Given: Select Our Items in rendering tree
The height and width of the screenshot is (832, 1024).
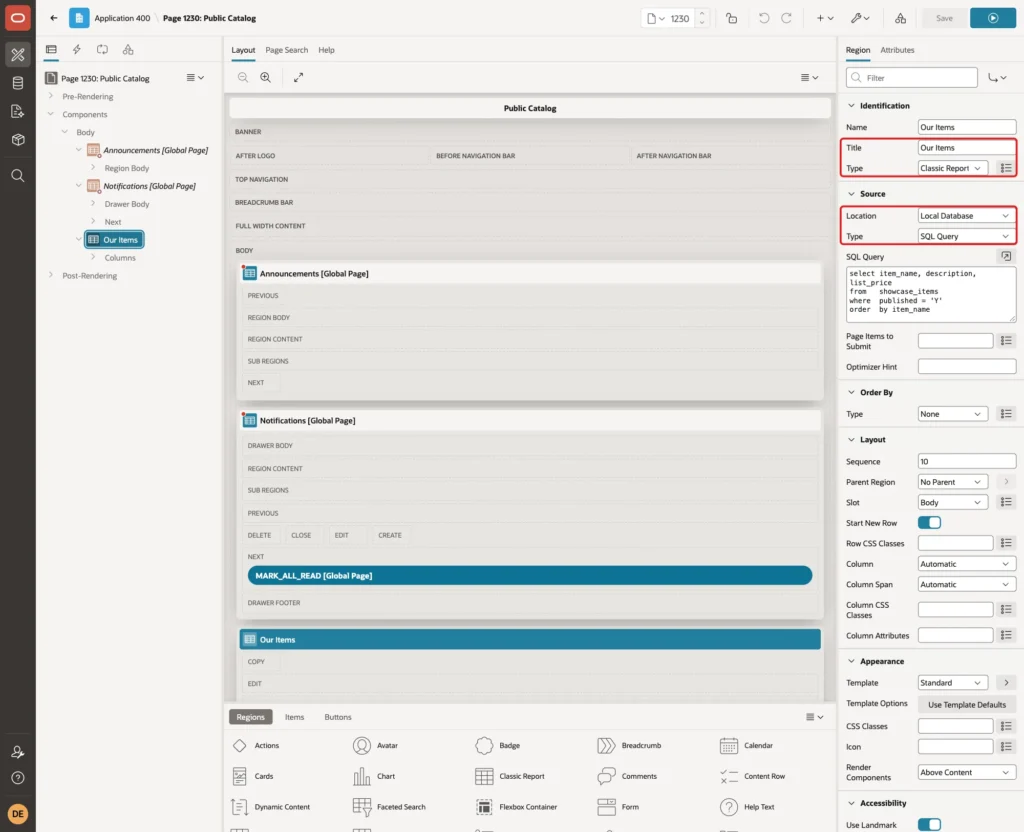Looking at the screenshot, I should click(114, 240).
